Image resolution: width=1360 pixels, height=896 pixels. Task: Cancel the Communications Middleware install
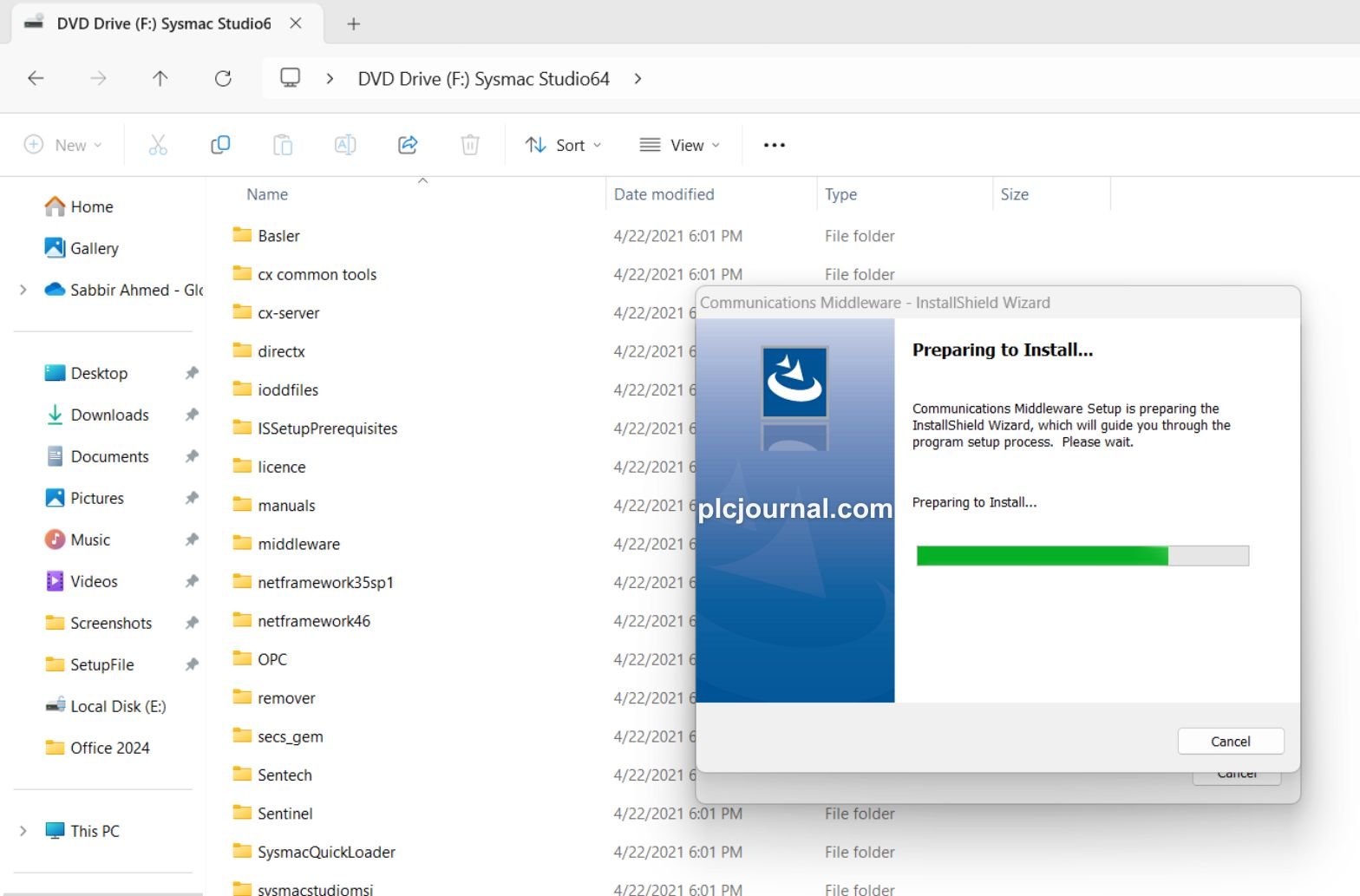click(1231, 742)
